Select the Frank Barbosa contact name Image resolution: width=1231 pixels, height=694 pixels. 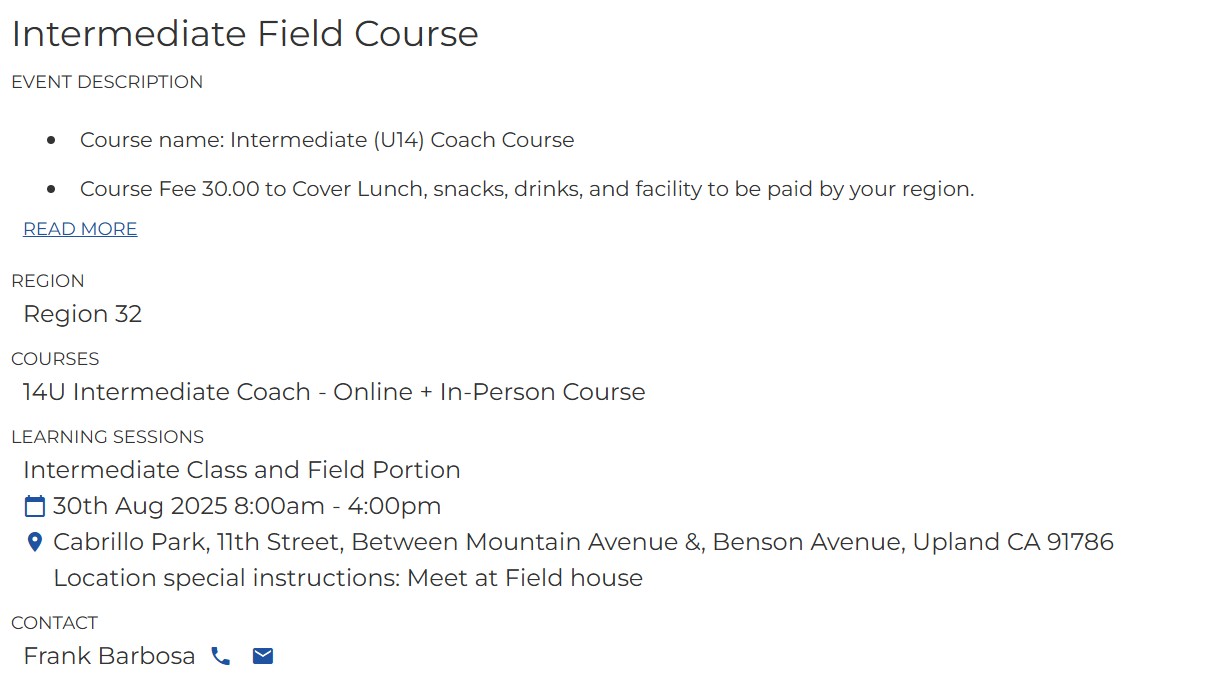(109, 656)
